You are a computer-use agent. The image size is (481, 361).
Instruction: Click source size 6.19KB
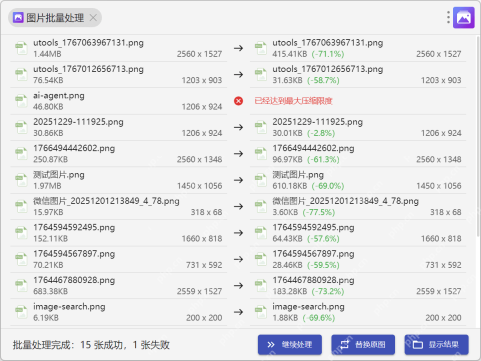46,318
